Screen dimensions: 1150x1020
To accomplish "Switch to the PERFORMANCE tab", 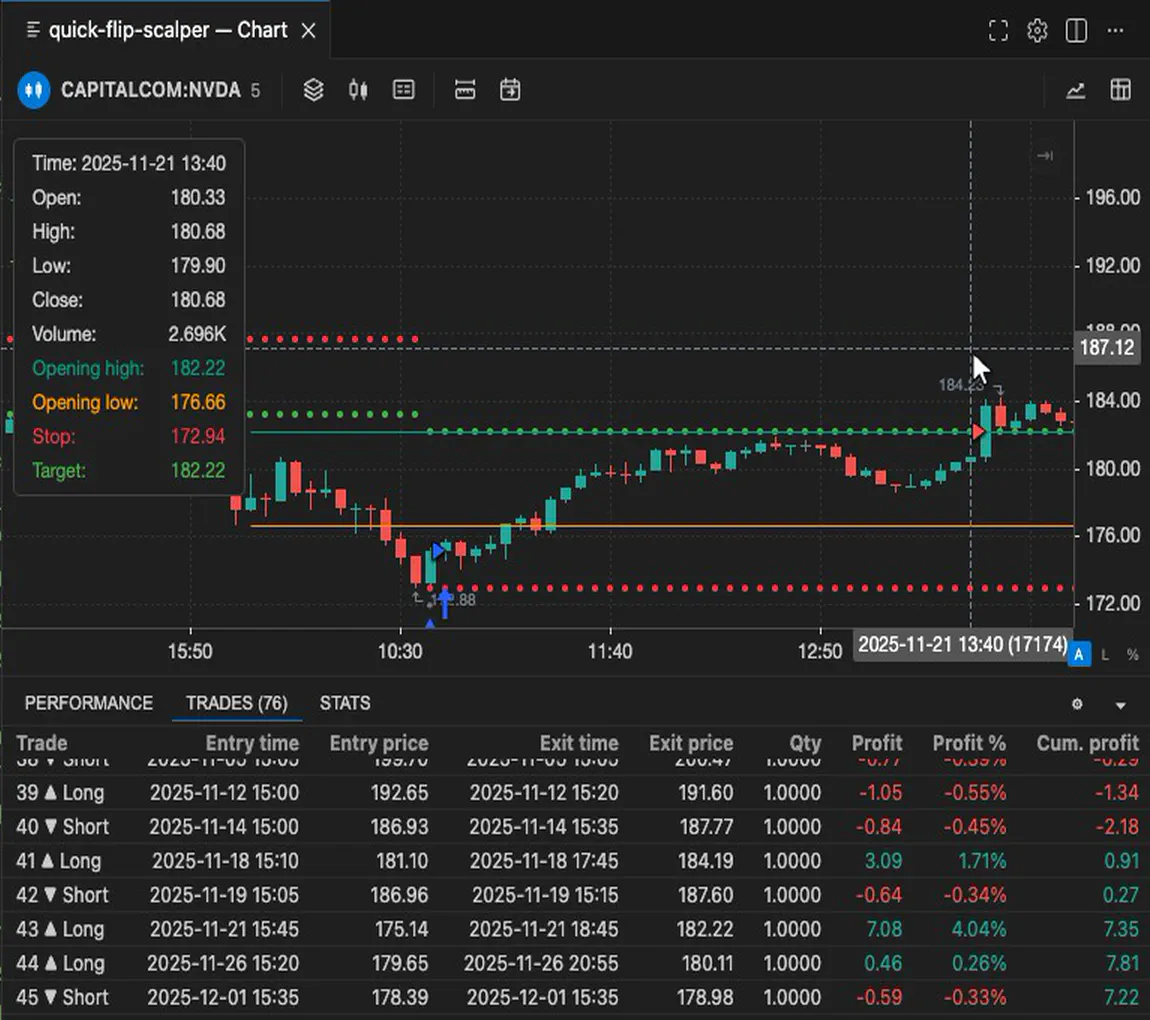I will pyautogui.click(x=89, y=703).
